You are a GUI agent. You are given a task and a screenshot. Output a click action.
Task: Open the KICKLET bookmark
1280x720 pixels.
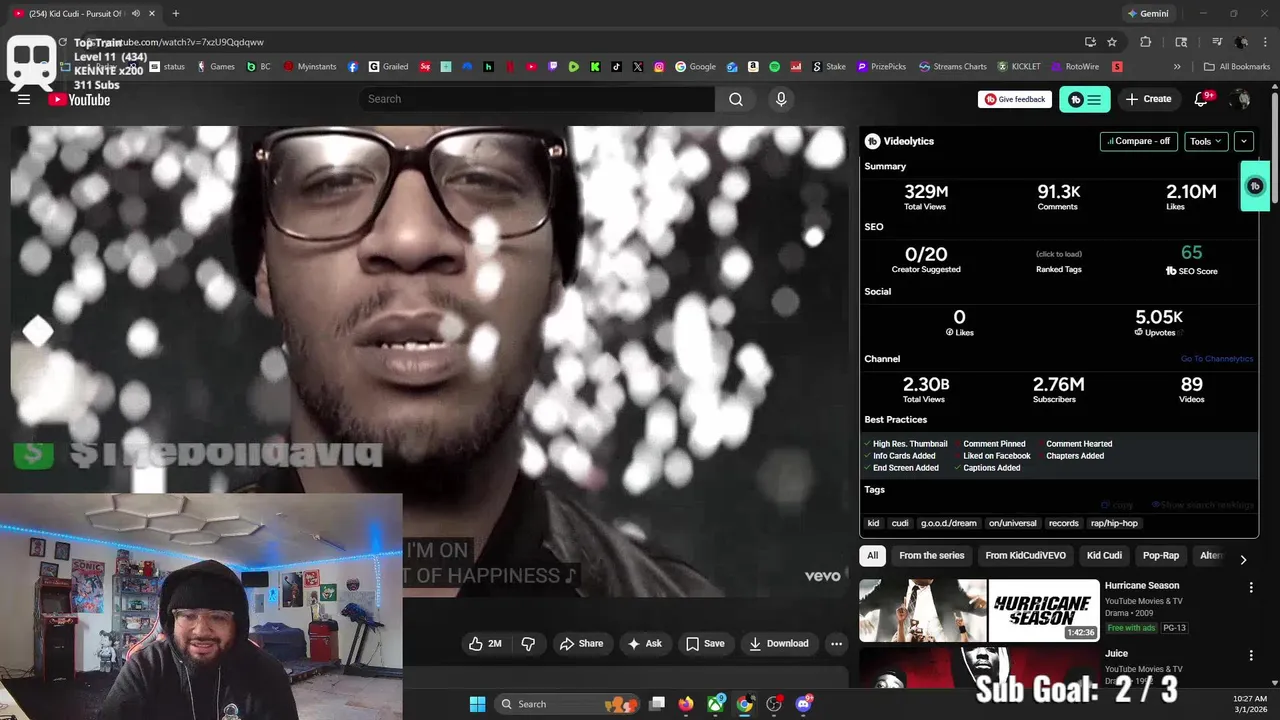(1019, 67)
